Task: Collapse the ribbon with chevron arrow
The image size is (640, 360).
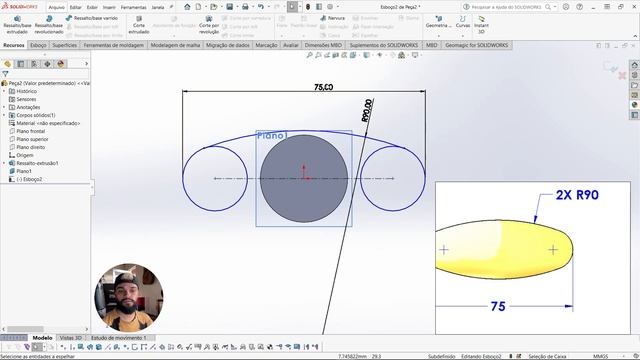Action: tap(635, 36)
